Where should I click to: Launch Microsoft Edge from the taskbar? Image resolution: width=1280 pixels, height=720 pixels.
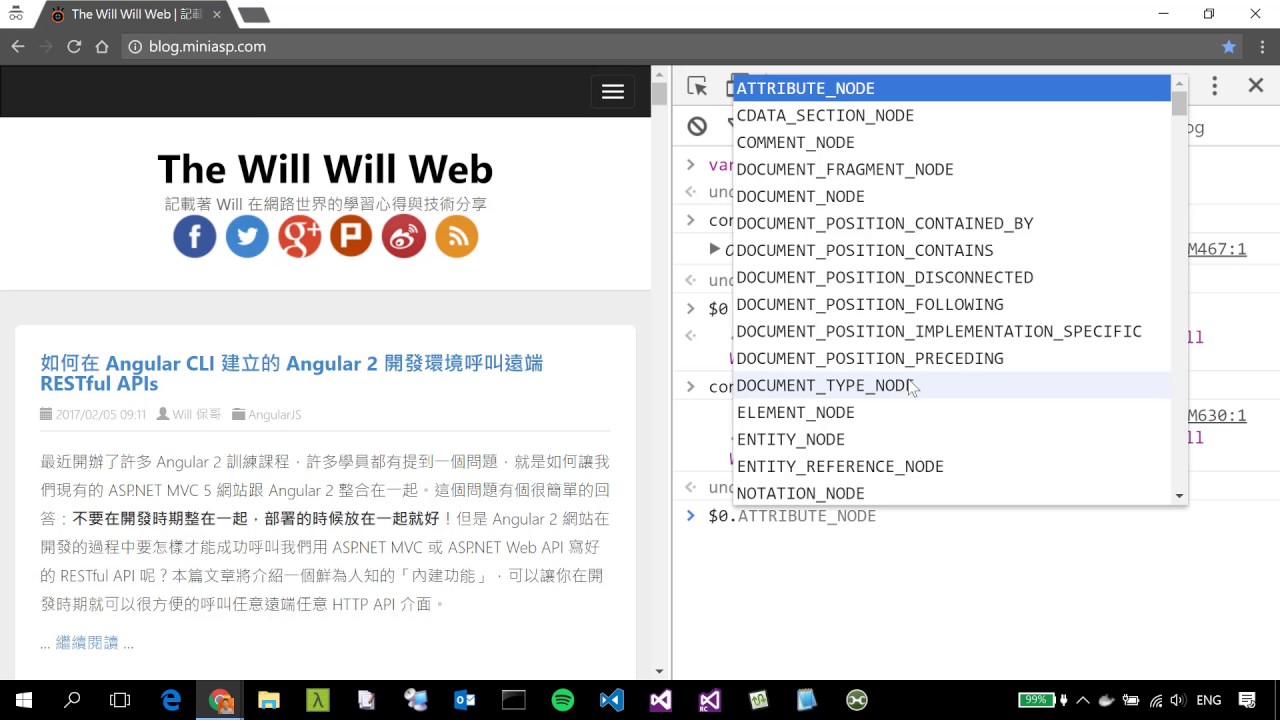171,700
